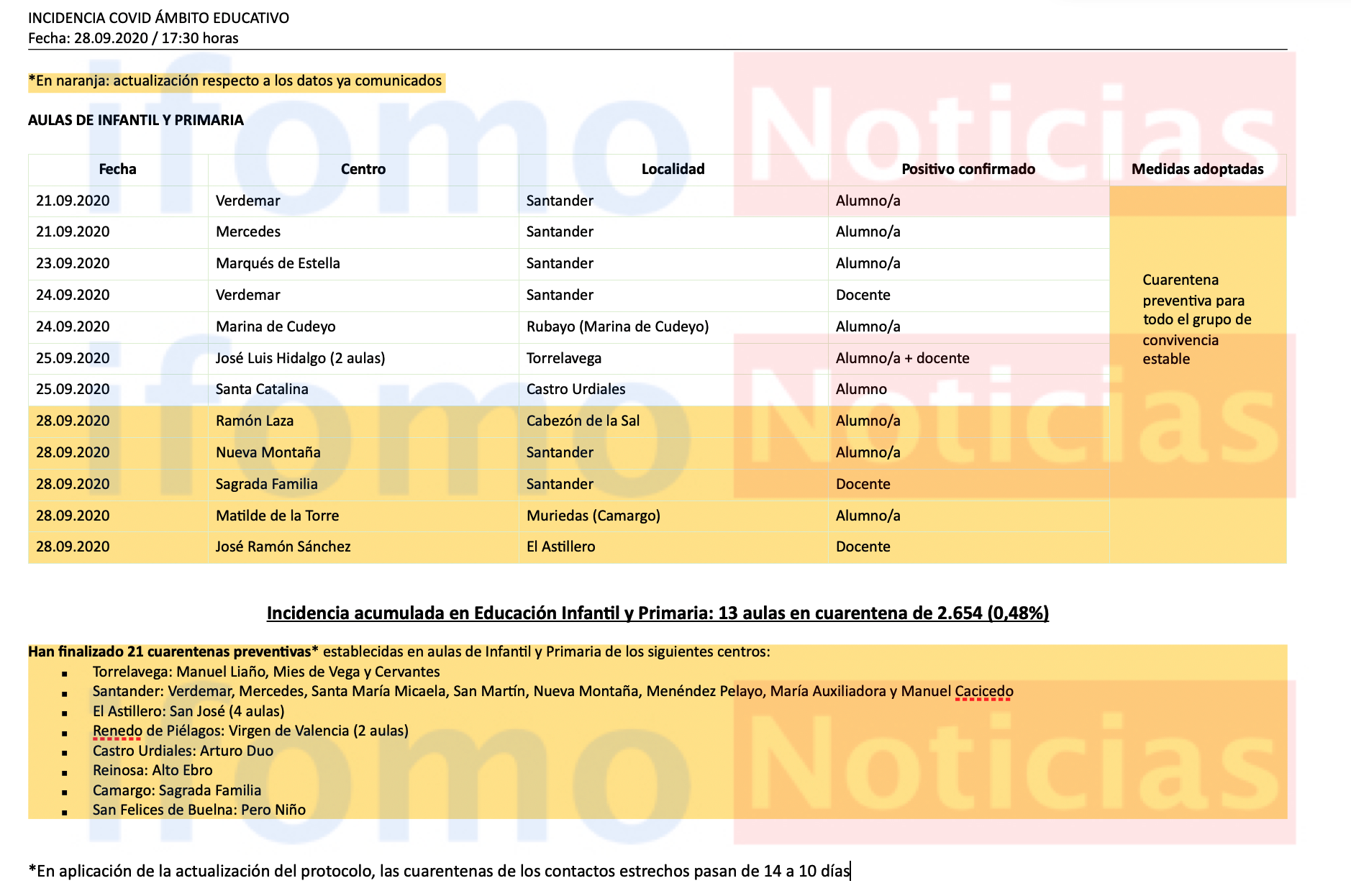Click the 'AULAS DE INFANTIL Y PRIMARIA' heading

pyautogui.click(x=136, y=120)
